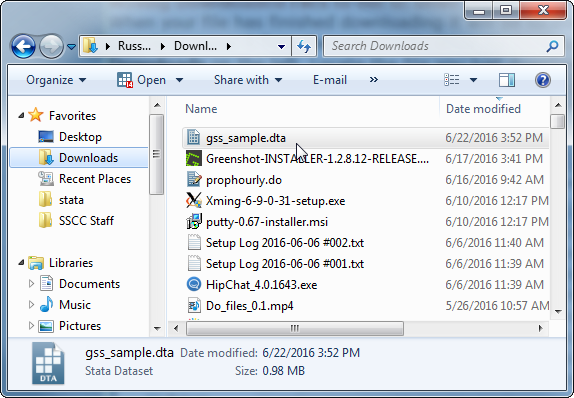Viewport: 574px width, 398px height.
Task: Select Music library
Action: pos(75,305)
